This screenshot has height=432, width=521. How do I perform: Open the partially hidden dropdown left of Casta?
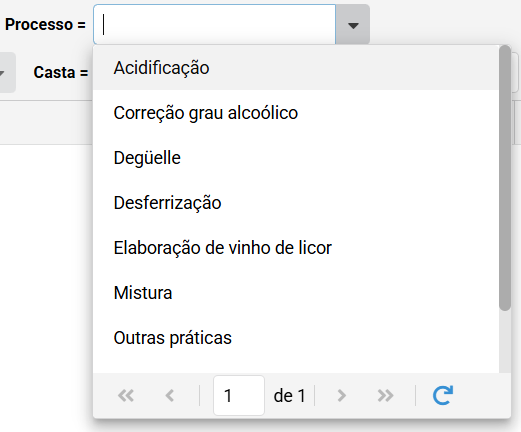tap(6, 72)
